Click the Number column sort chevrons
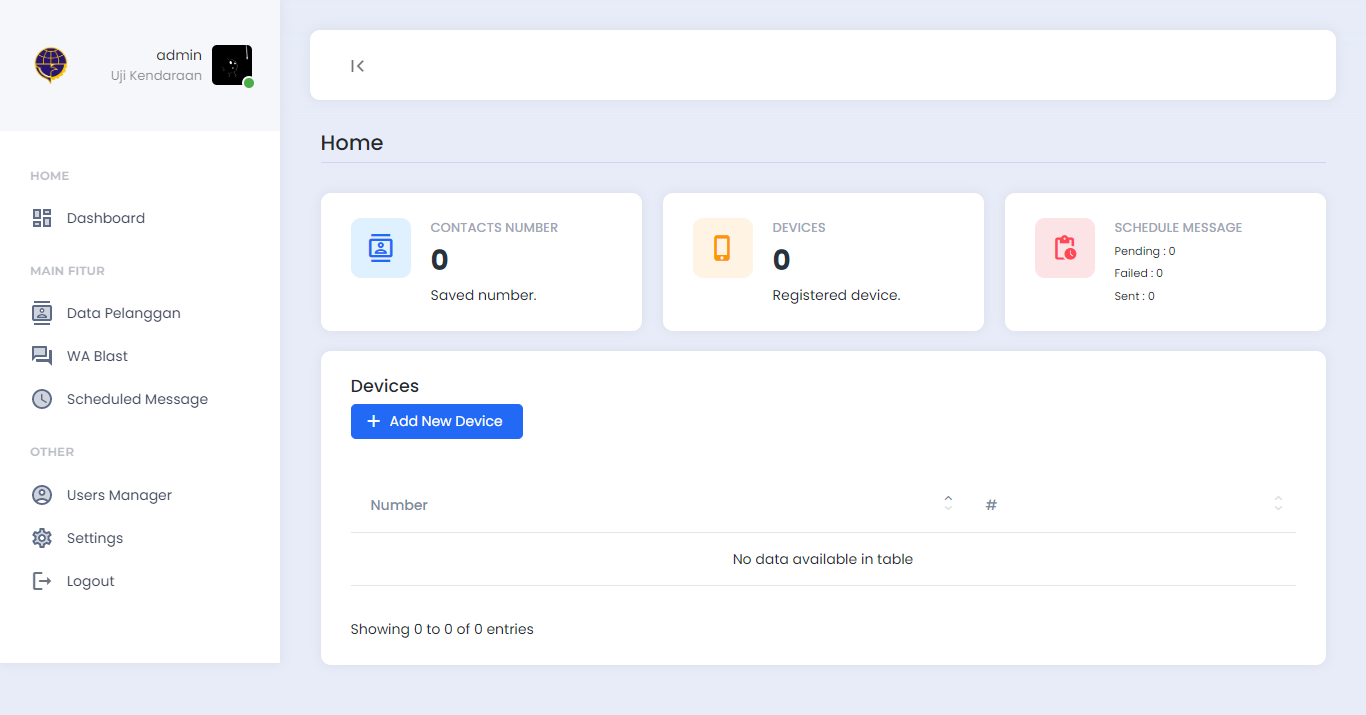1366x715 pixels. pos(947,503)
